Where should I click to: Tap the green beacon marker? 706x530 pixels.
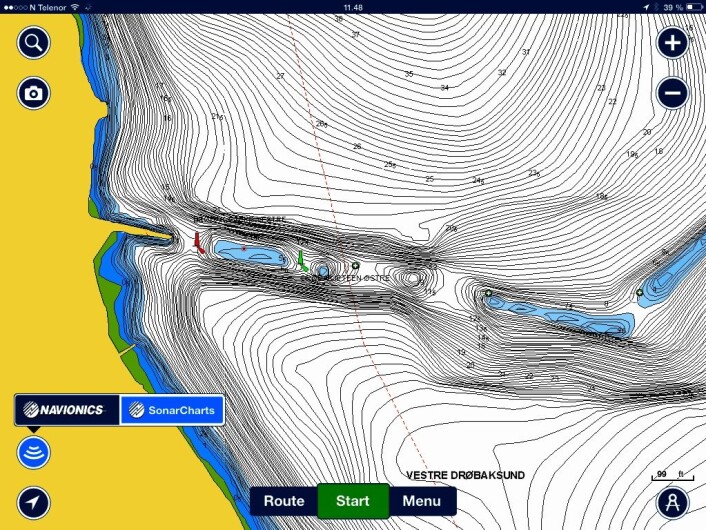tap(303, 261)
